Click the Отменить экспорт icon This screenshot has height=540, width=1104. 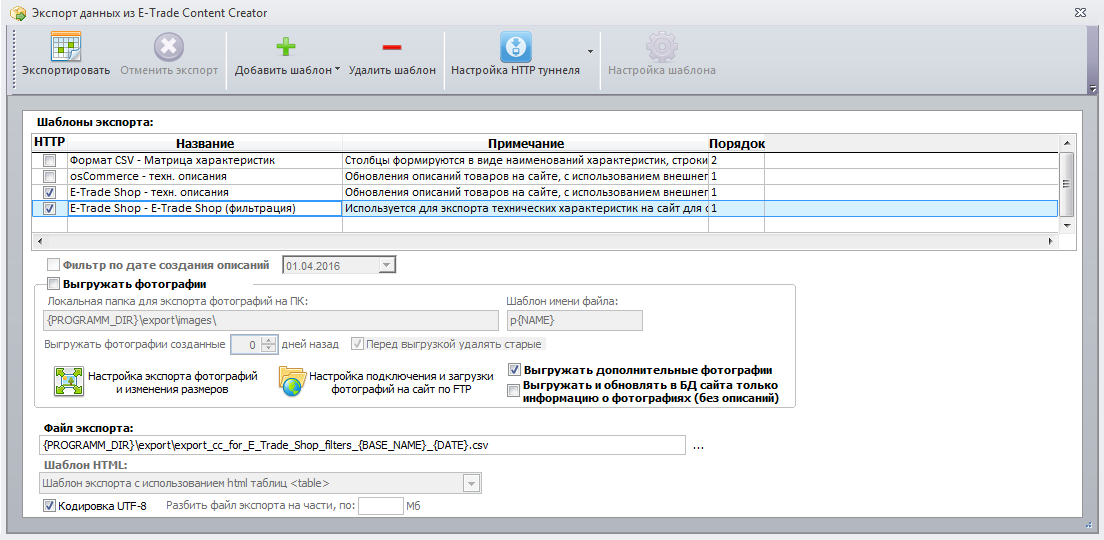pos(169,47)
